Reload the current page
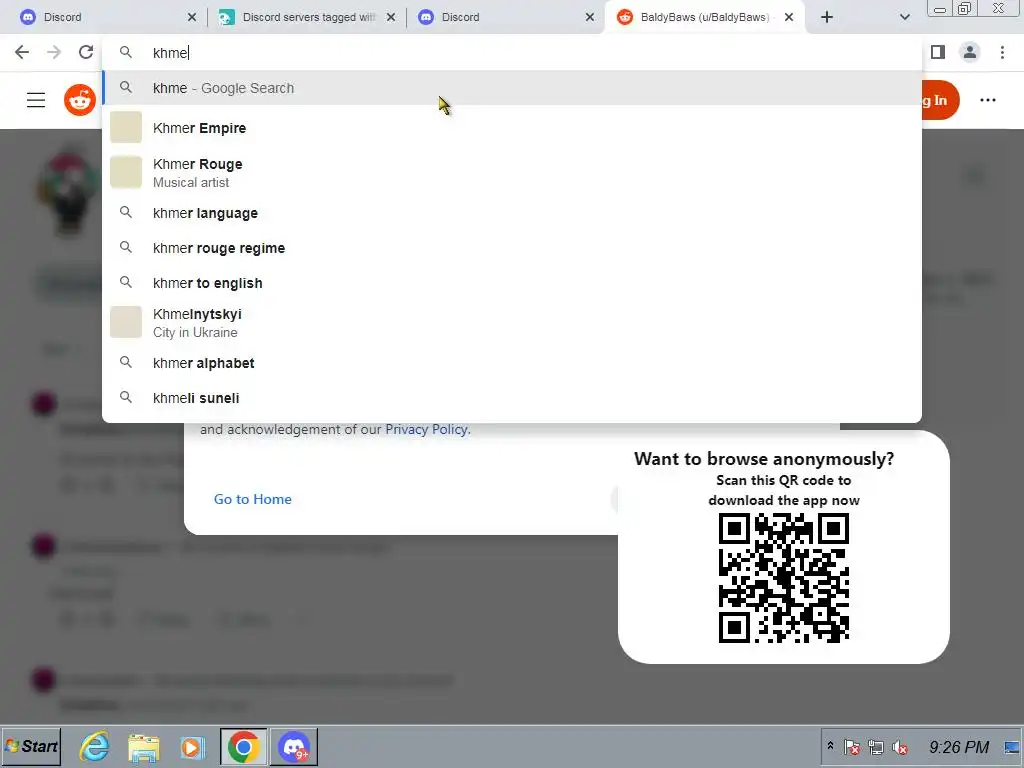This screenshot has height=768, width=1024. click(x=86, y=52)
